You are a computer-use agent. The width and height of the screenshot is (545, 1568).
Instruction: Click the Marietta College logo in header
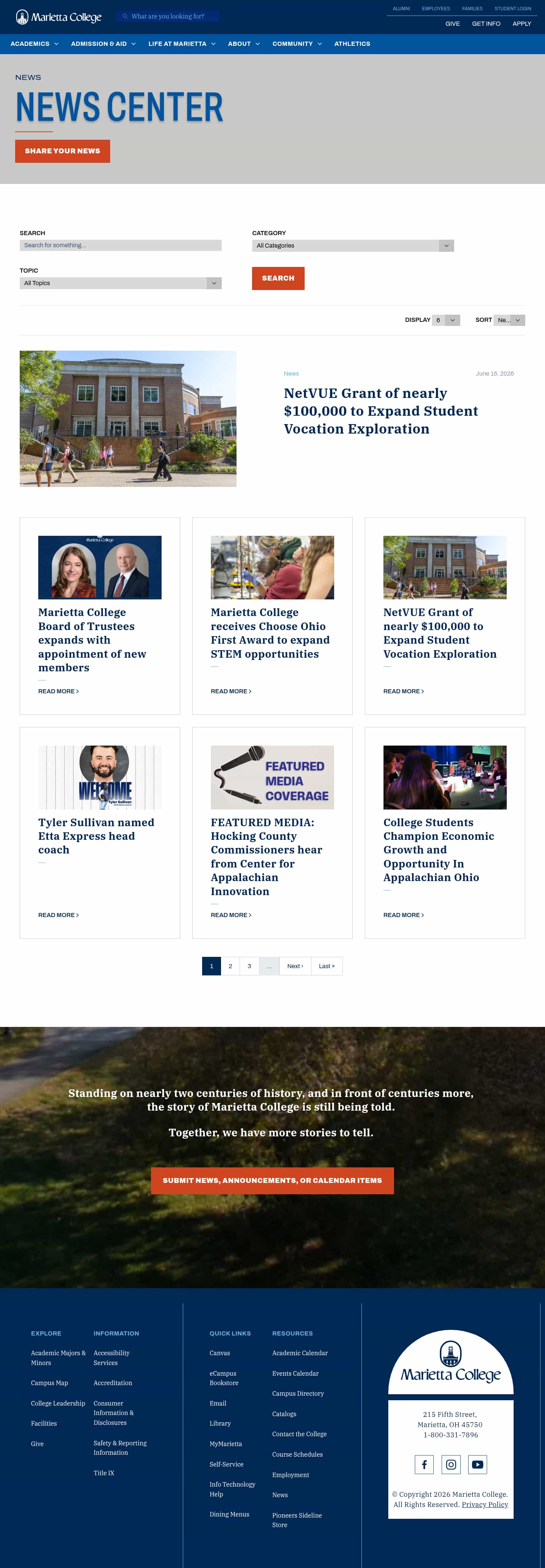pos(59,17)
